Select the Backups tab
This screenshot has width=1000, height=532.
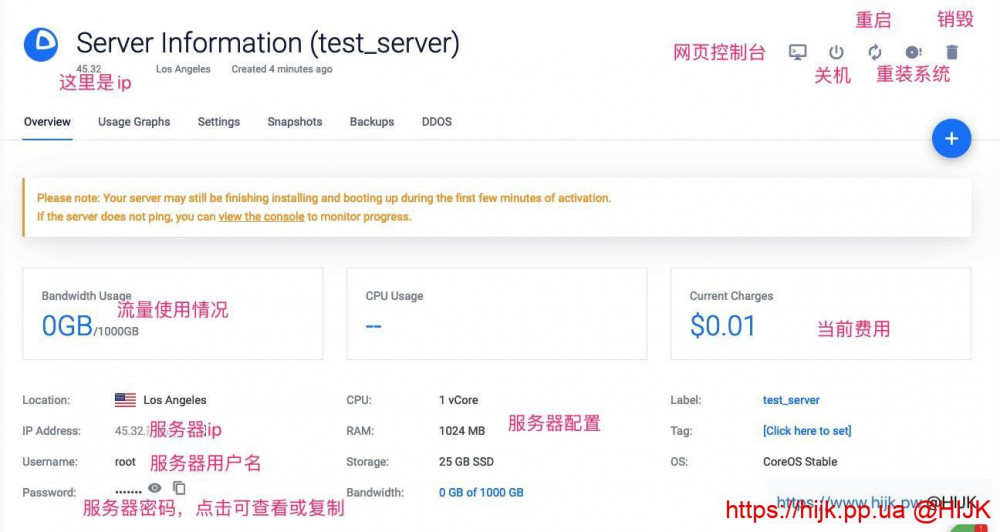(x=371, y=122)
